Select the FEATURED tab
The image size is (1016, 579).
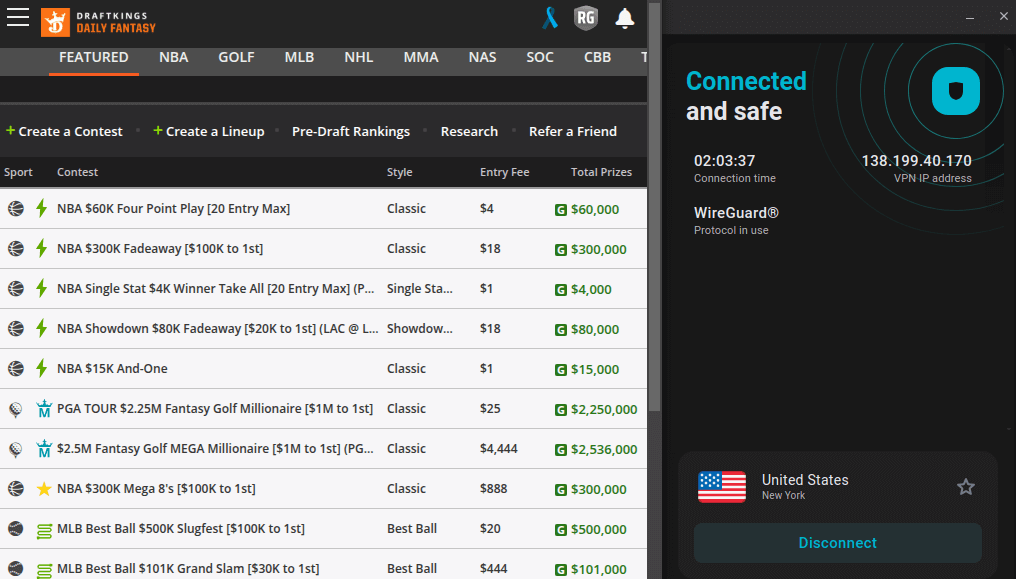coord(94,58)
